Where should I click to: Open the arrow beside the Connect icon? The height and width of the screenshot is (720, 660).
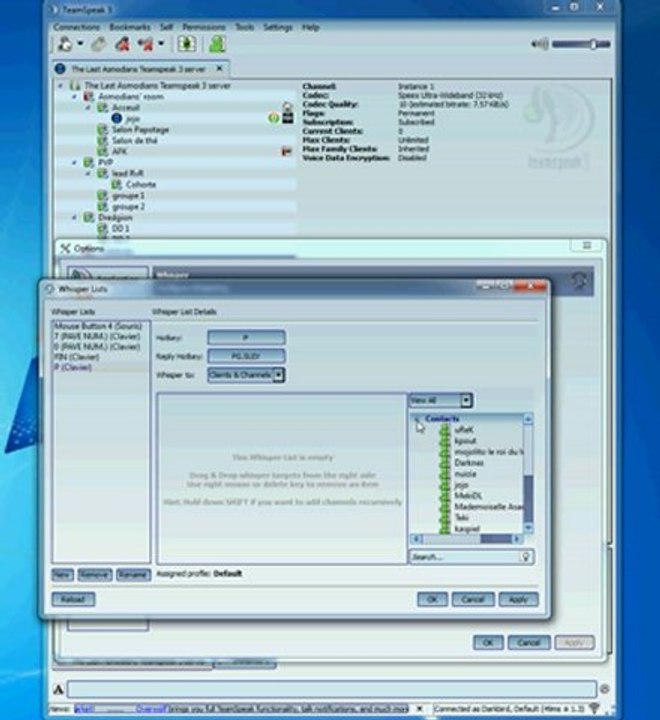click(80, 44)
